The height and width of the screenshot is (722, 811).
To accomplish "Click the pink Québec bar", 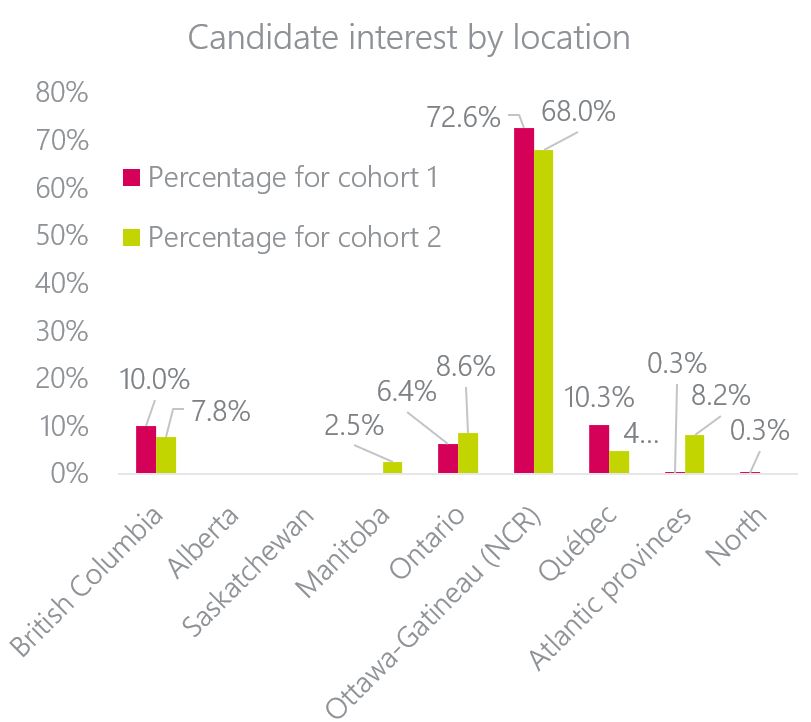I will (599, 448).
